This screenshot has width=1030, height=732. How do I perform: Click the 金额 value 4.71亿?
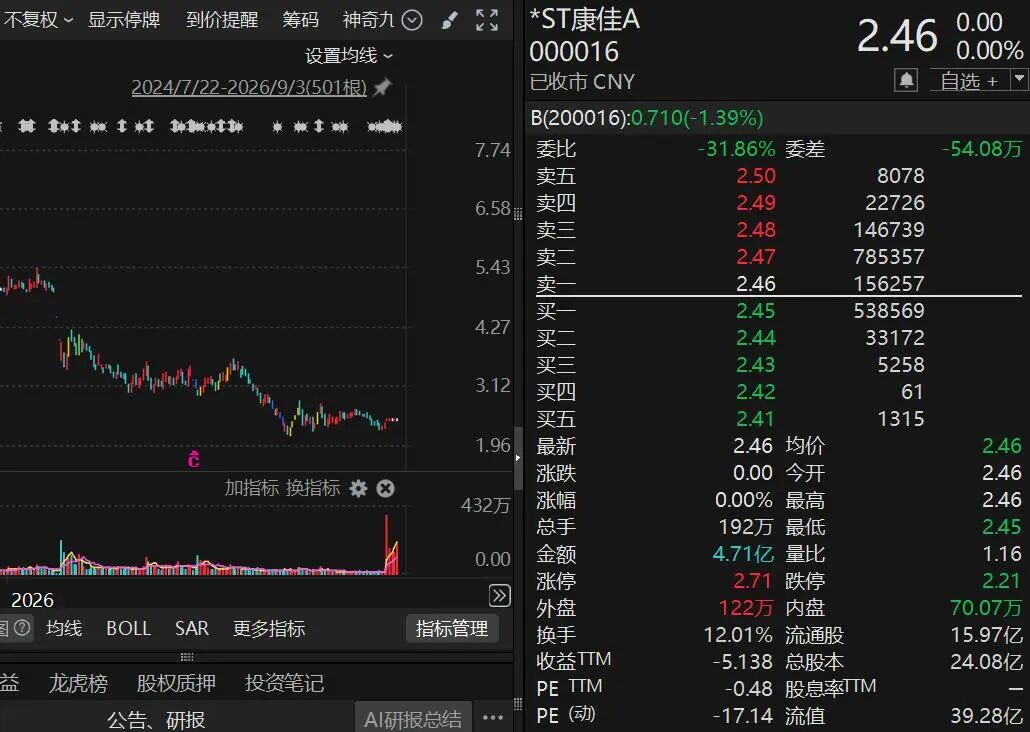[x=744, y=554]
